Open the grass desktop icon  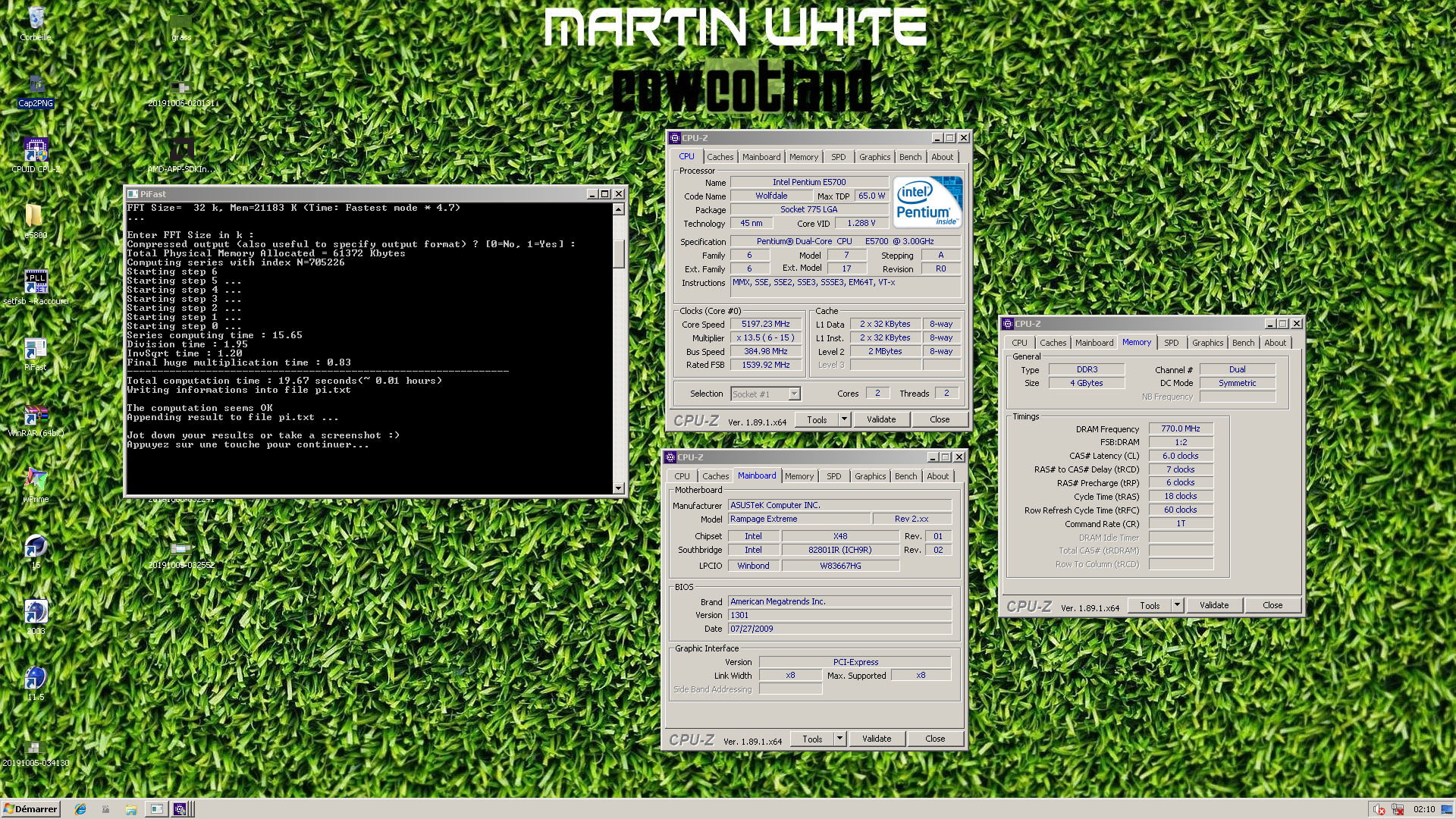click(x=181, y=27)
